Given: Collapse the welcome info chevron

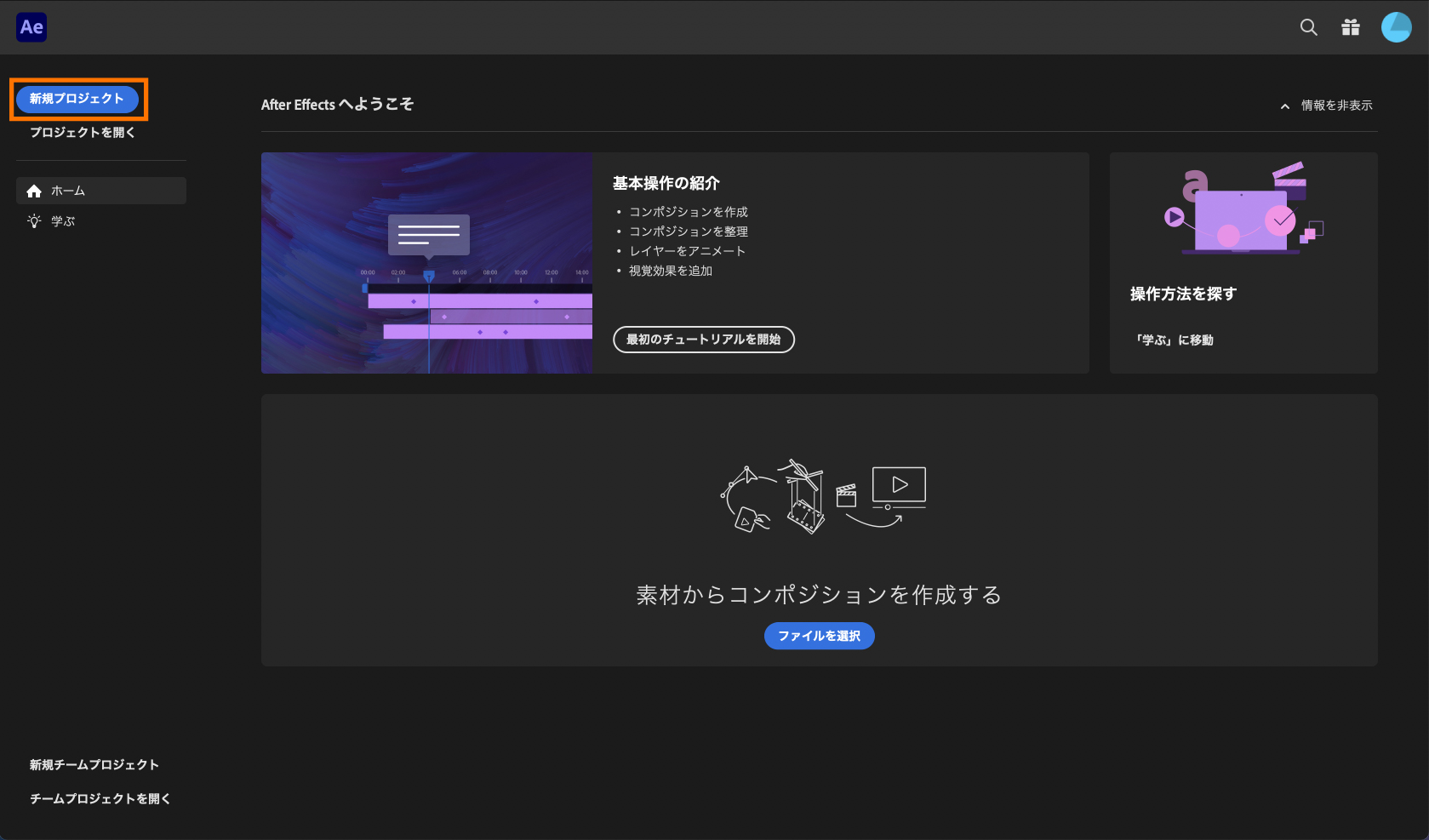Looking at the screenshot, I should [x=1285, y=106].
